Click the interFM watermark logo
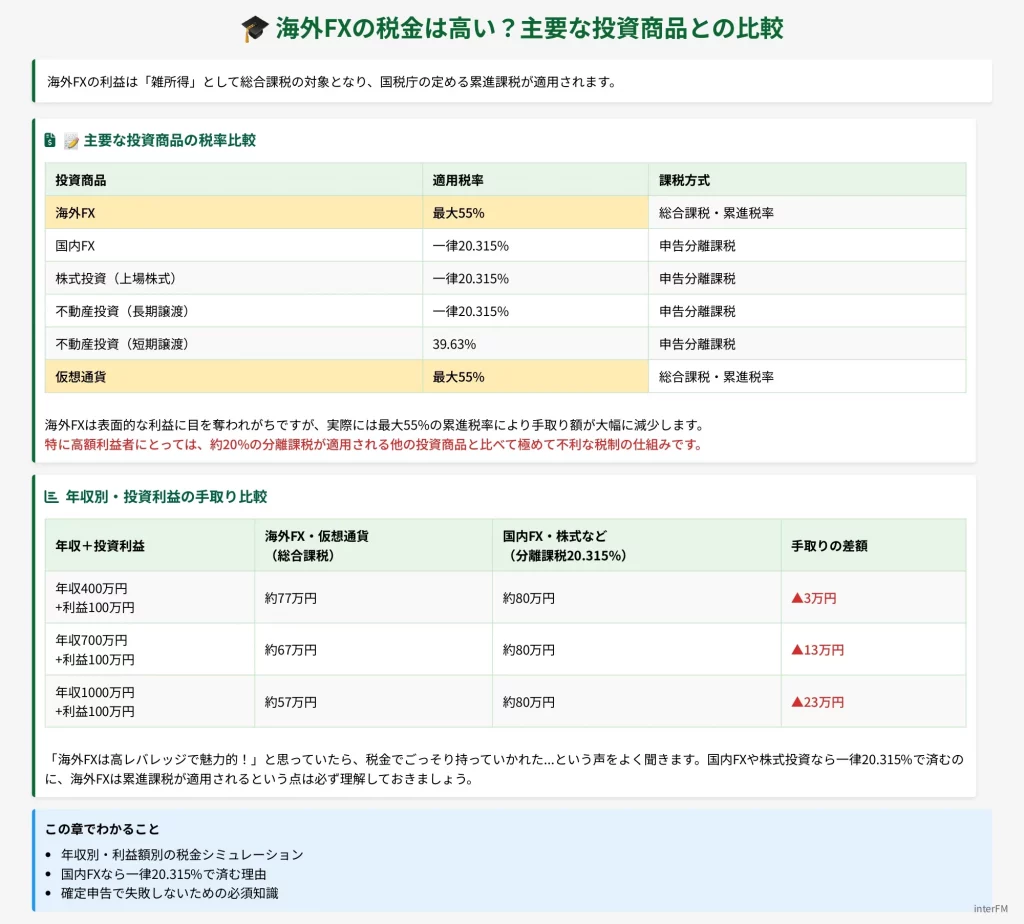Screen dimensions: 1024x924 pos(994,909)
